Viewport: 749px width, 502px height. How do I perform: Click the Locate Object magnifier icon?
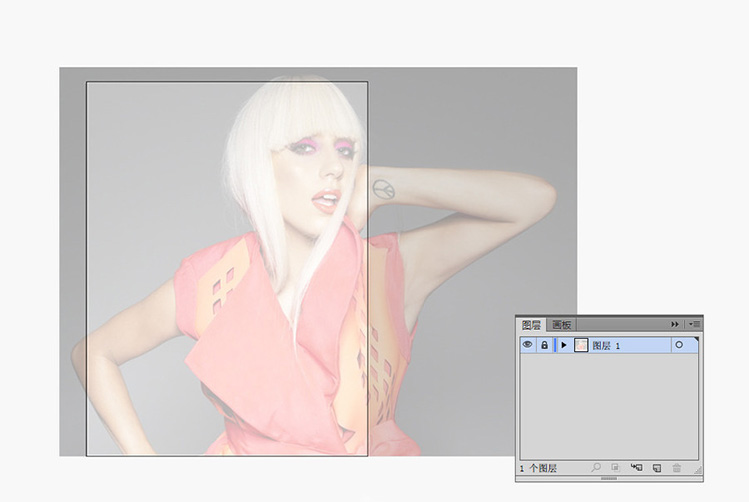pyautogui.click(x=595, y=468)
